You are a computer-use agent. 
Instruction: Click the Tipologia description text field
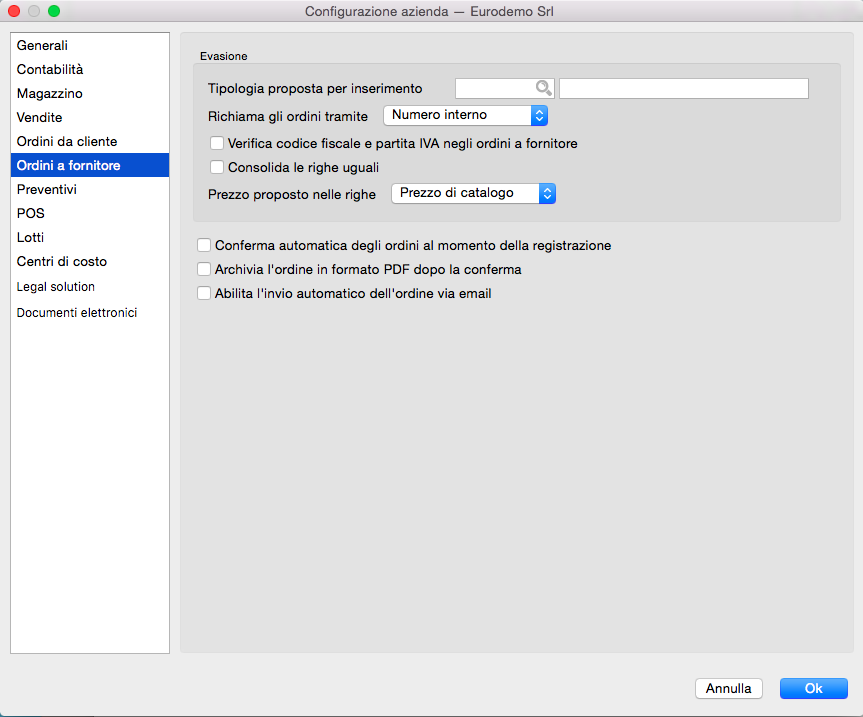[683, 89]
